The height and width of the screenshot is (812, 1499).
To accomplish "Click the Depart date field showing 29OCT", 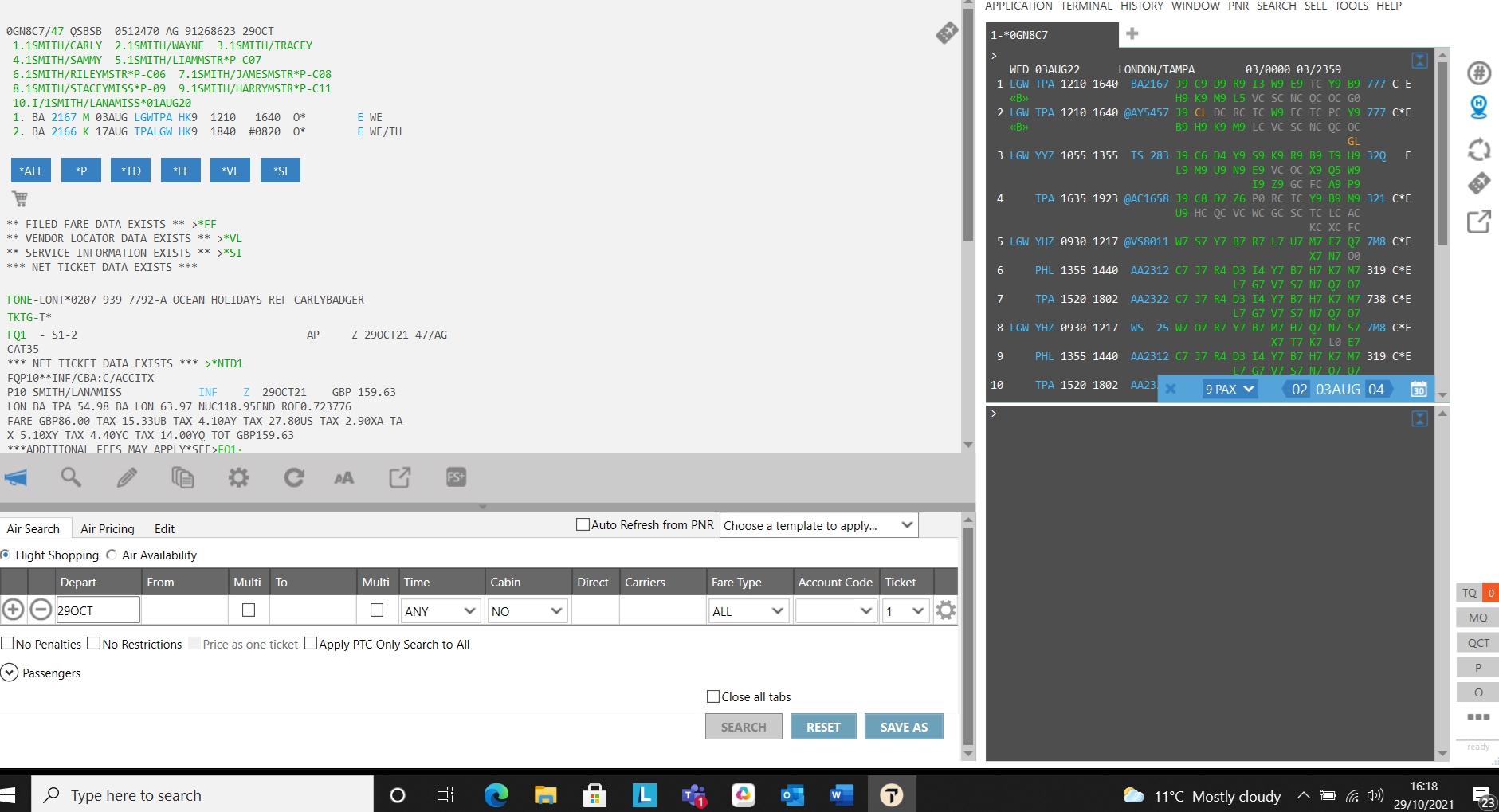I will (x=98, y=610).
